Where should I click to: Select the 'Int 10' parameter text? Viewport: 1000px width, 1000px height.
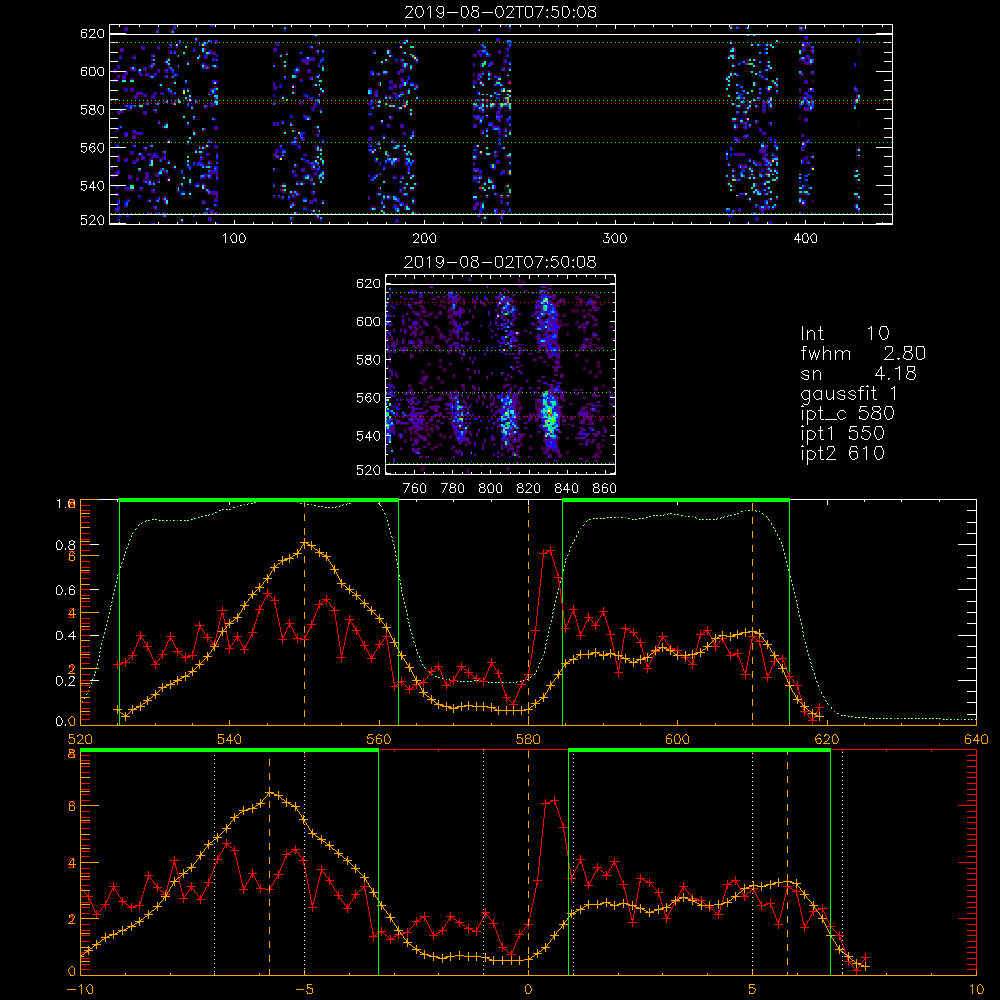[x=844, y=333]
